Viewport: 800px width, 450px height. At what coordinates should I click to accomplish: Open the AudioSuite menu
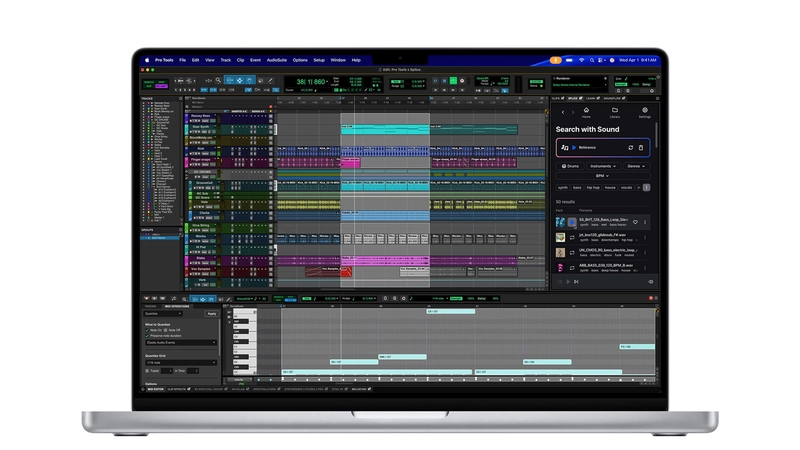point(277,60)
